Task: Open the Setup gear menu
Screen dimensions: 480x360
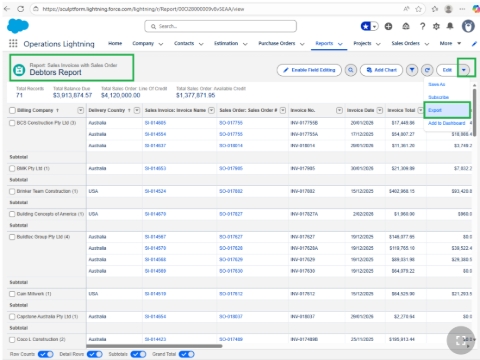Action: coord(436,26)
